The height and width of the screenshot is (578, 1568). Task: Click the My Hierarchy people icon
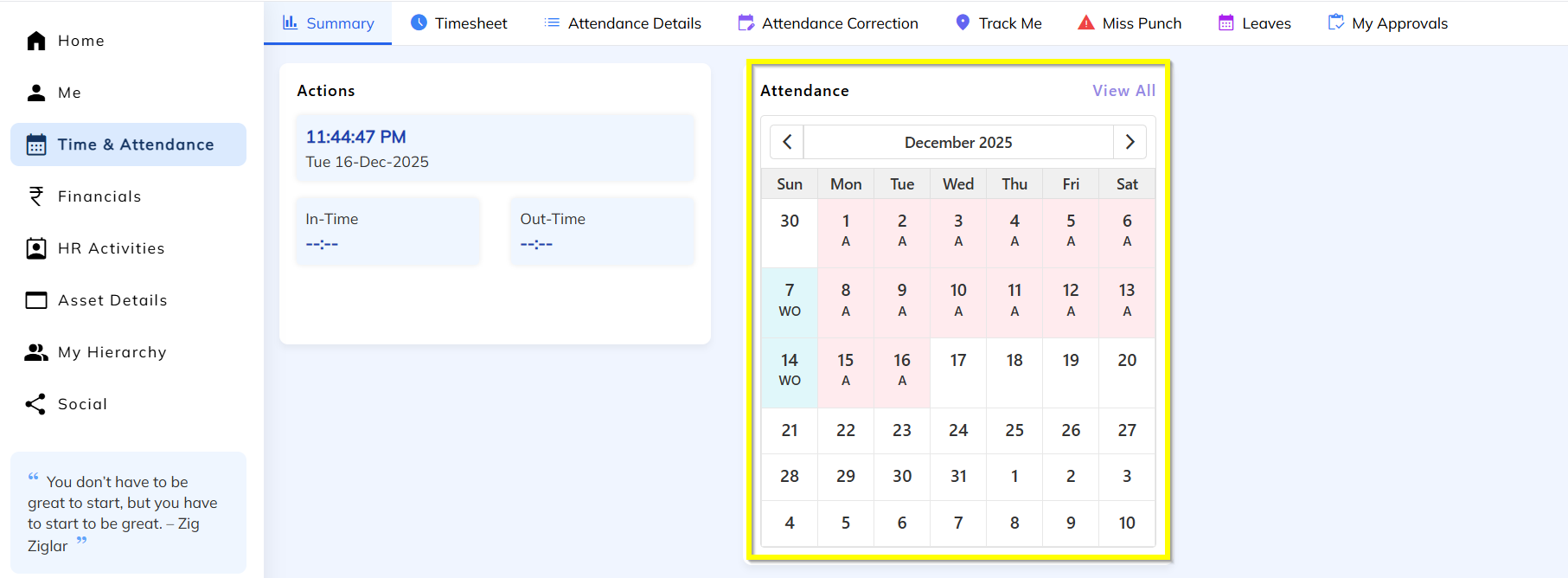coord(36,352)
